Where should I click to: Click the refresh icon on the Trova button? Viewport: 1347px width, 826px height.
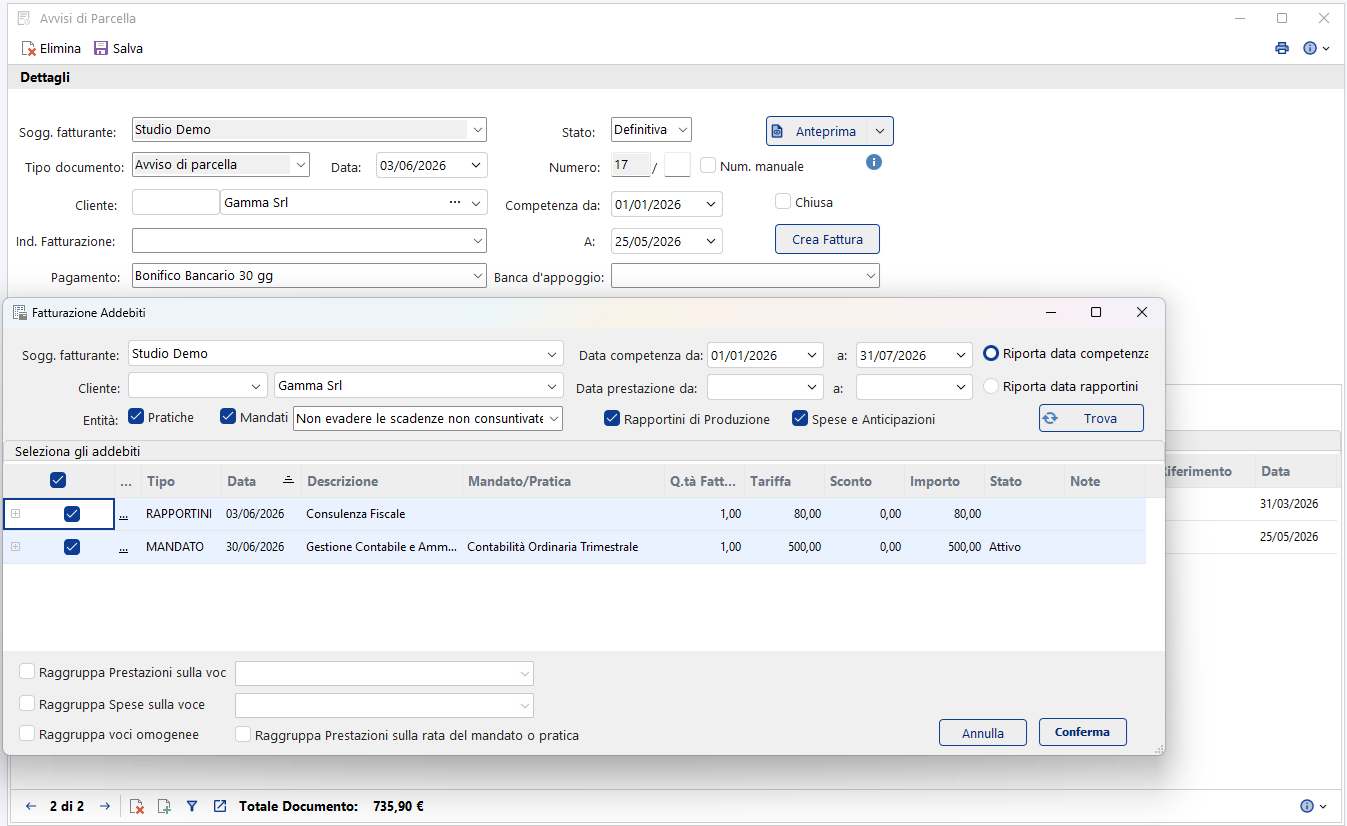[x=1050, y=418]
